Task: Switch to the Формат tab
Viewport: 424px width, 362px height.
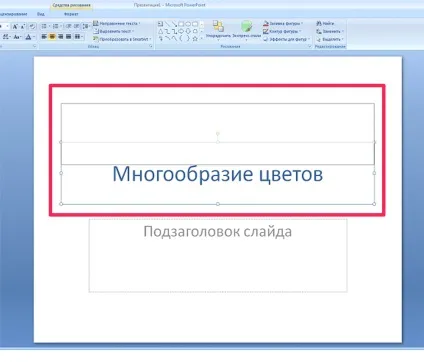Action: pos(71,14)
